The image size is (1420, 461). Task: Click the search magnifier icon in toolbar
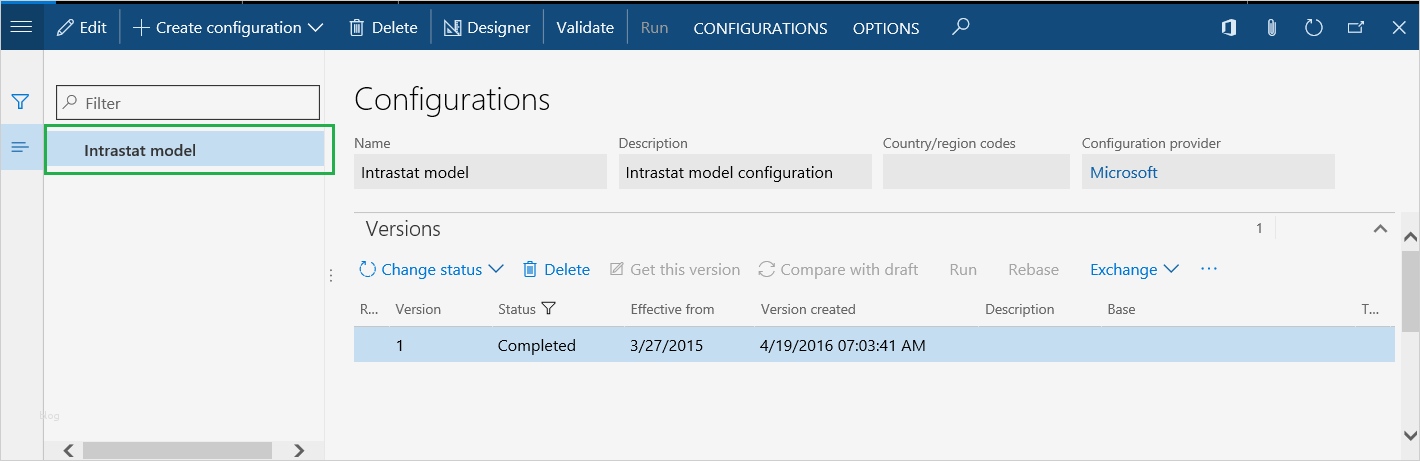(x=960, y=27)
